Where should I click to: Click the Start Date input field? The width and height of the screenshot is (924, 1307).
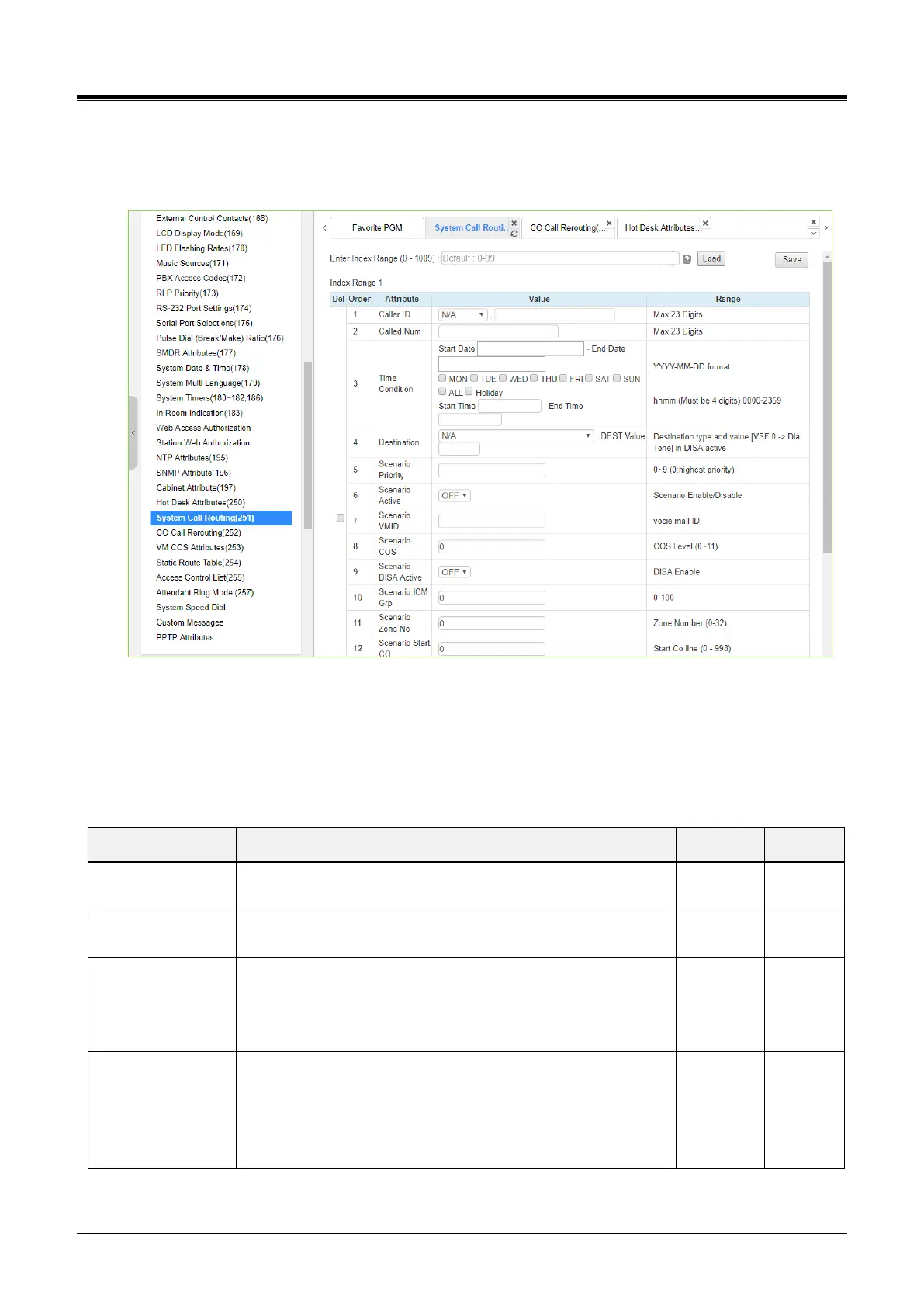[530, 349]
